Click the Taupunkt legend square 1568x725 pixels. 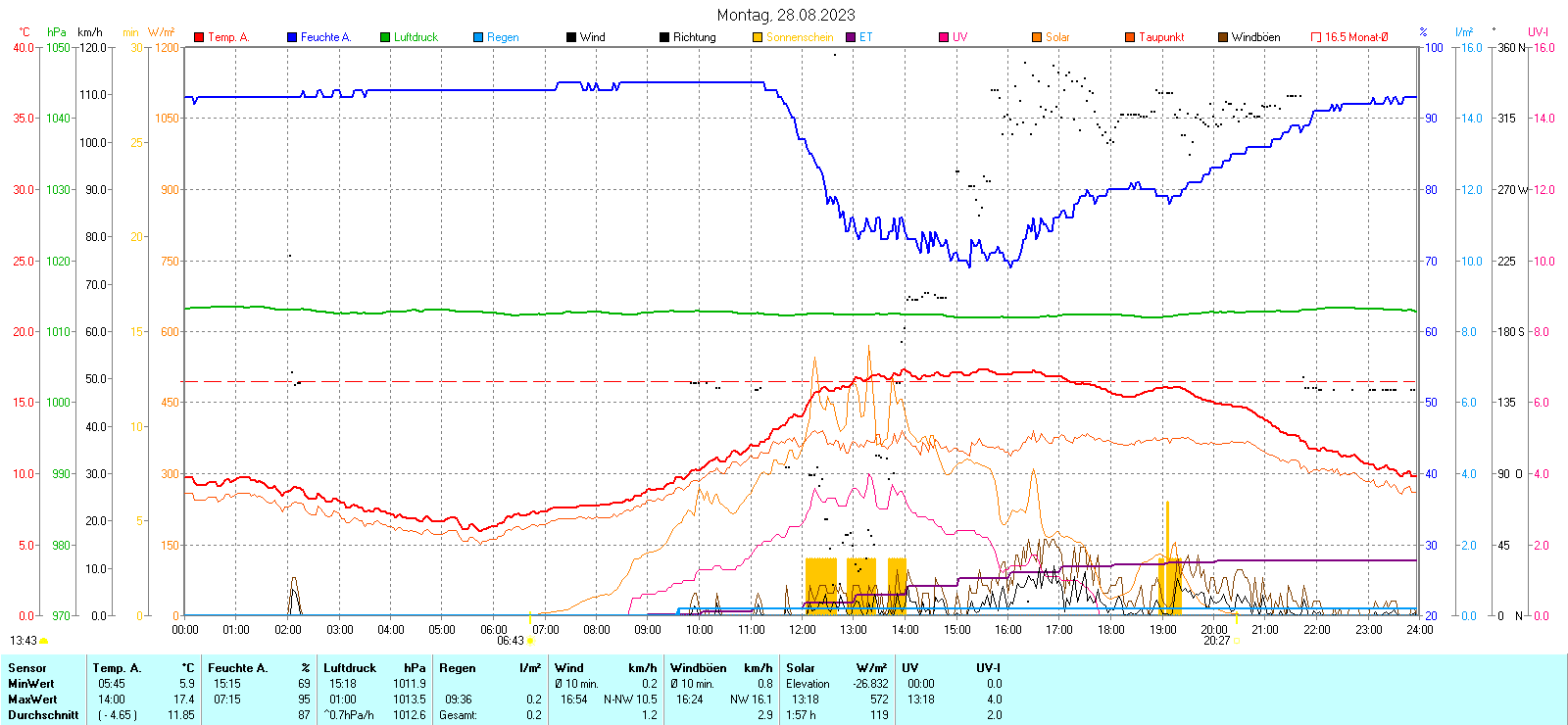1130,37
